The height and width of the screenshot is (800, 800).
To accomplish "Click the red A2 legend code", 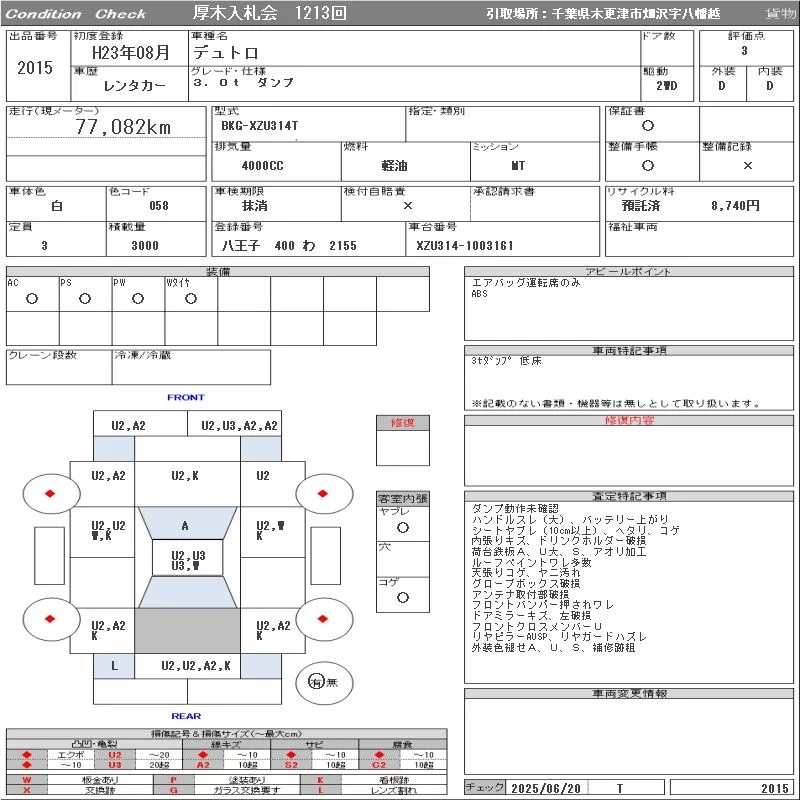I will (x=203, y=765).
